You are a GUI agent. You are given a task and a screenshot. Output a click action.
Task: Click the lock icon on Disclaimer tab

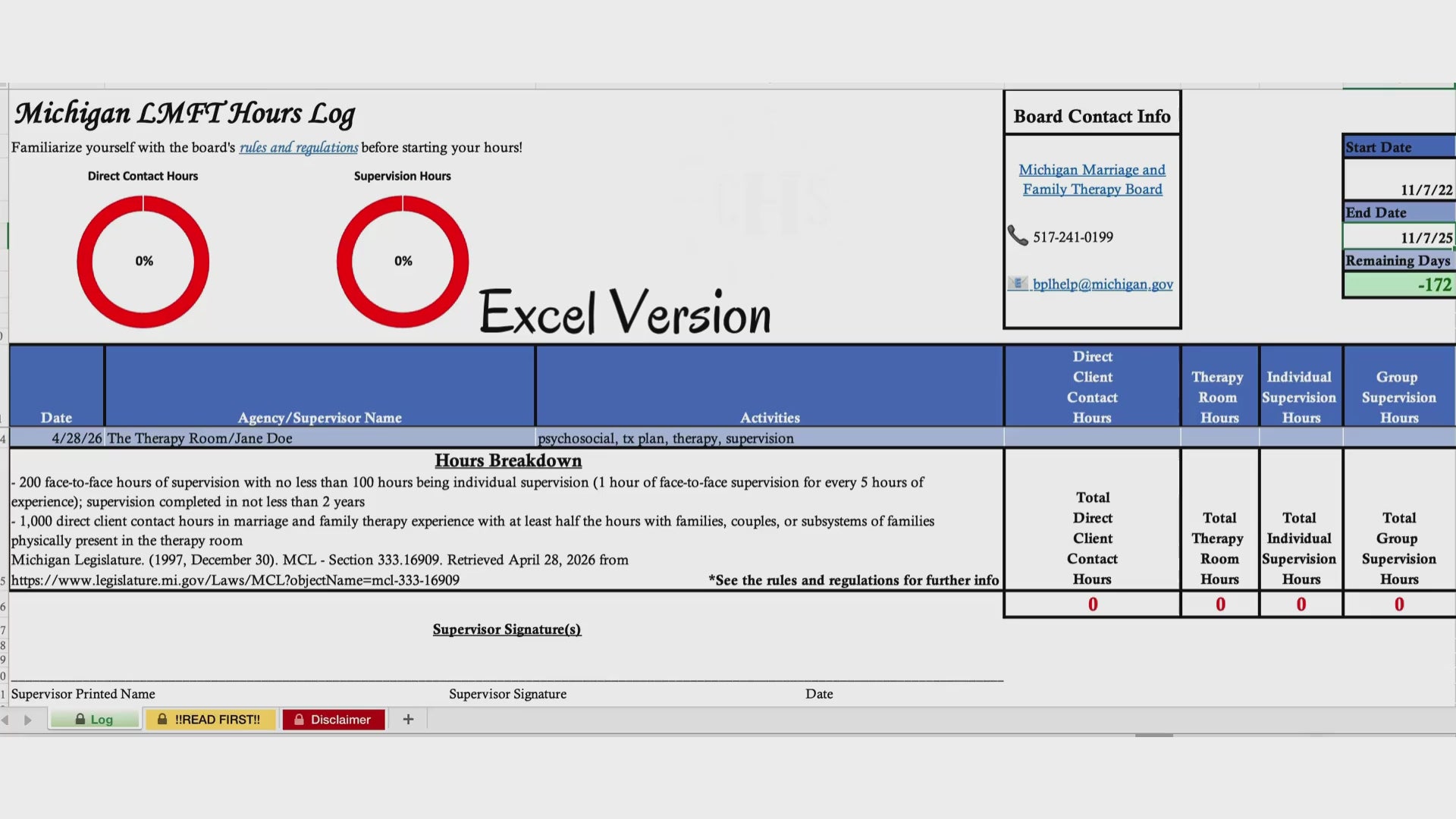300,720
